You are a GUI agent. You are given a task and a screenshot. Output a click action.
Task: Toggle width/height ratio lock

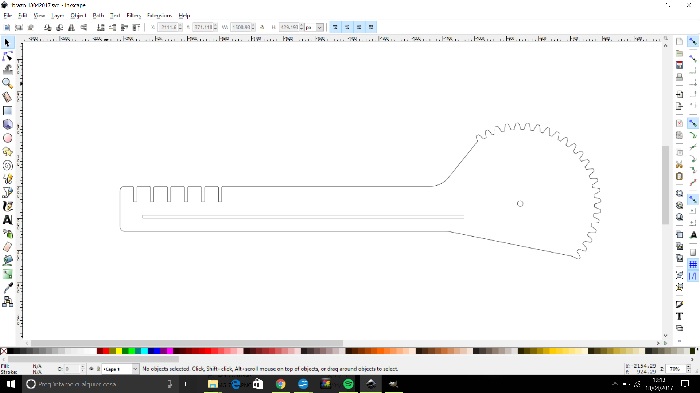262,27
